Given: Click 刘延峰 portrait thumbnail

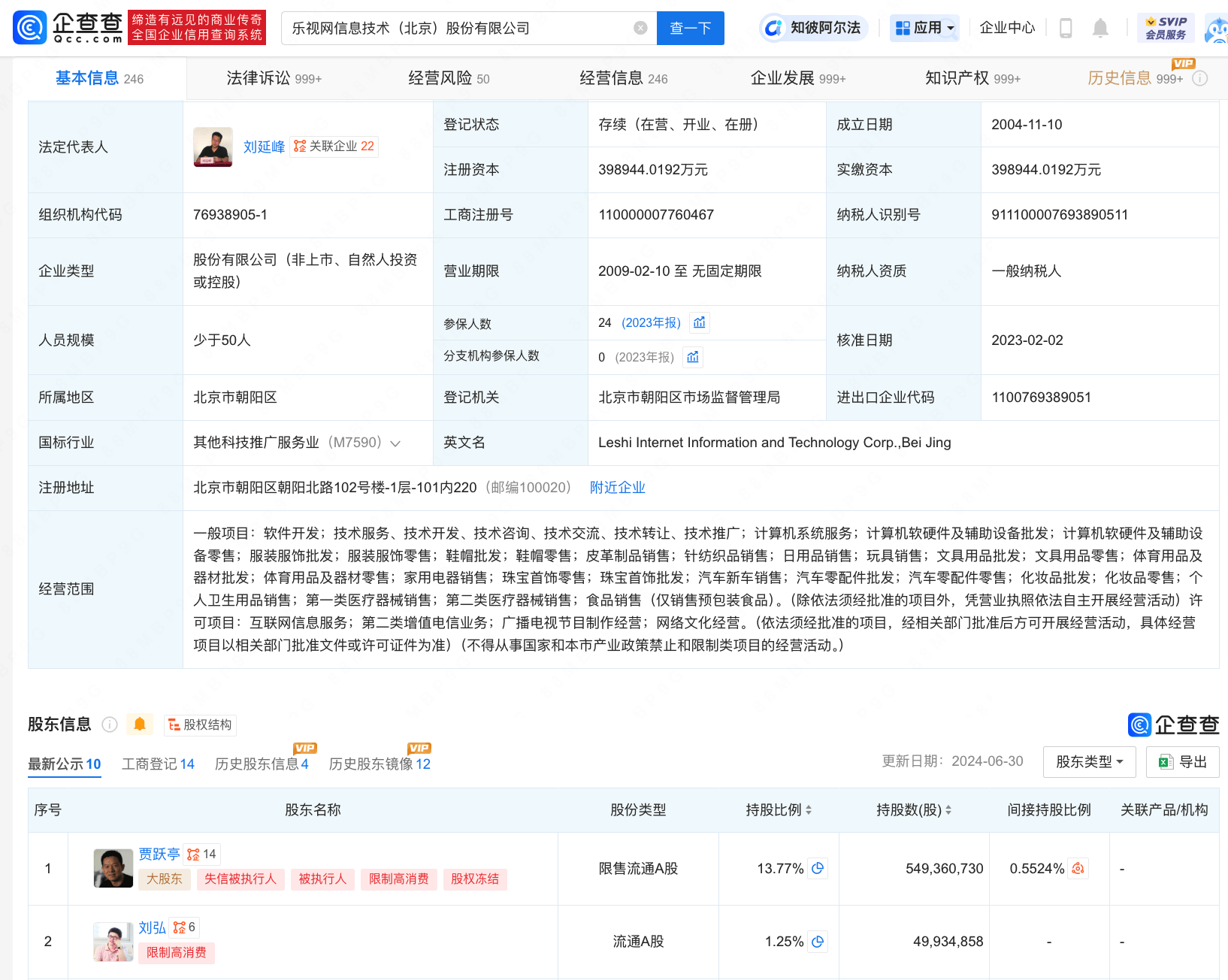Looking at the screenshot, I should click(x=213, y=147).
